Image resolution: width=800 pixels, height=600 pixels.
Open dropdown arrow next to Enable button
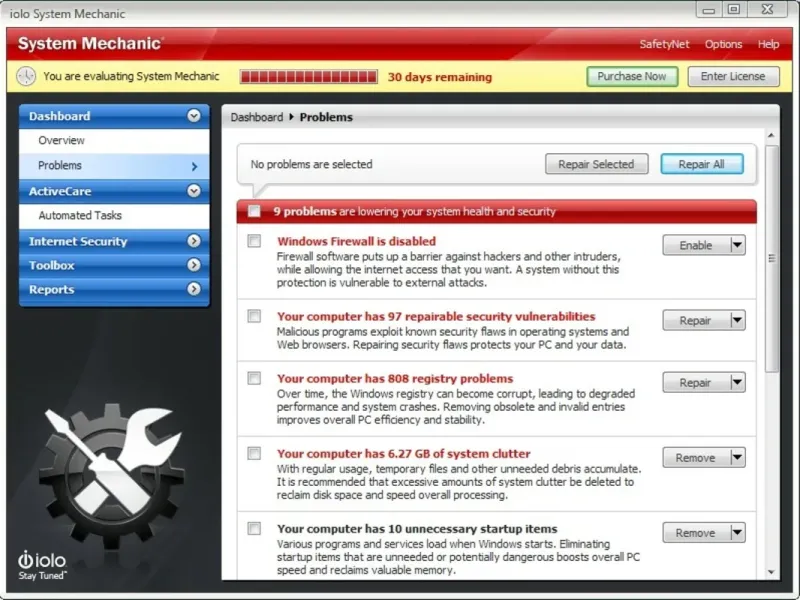point(737,245)
